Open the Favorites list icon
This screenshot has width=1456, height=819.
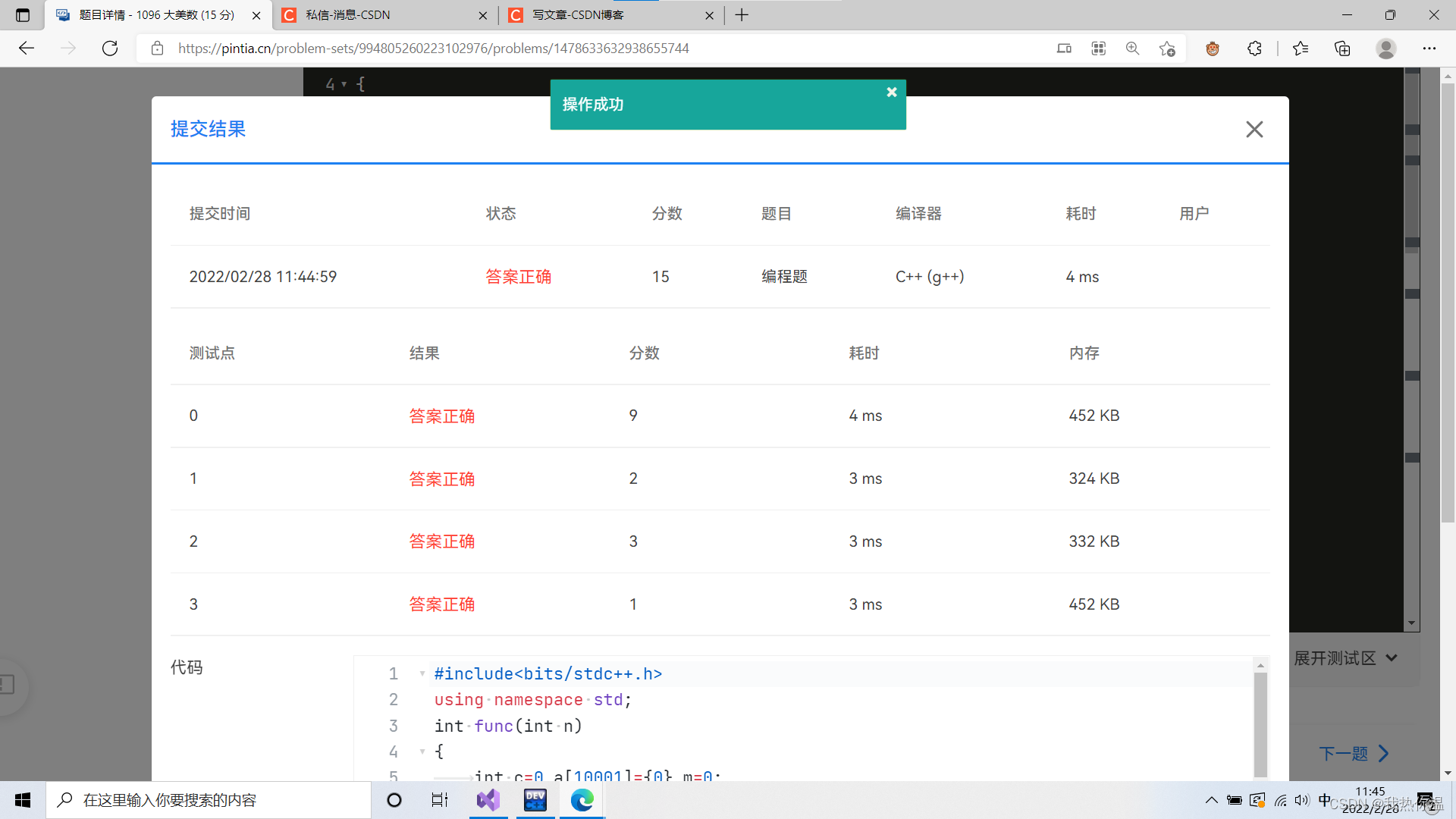[x=1300, y=49]
